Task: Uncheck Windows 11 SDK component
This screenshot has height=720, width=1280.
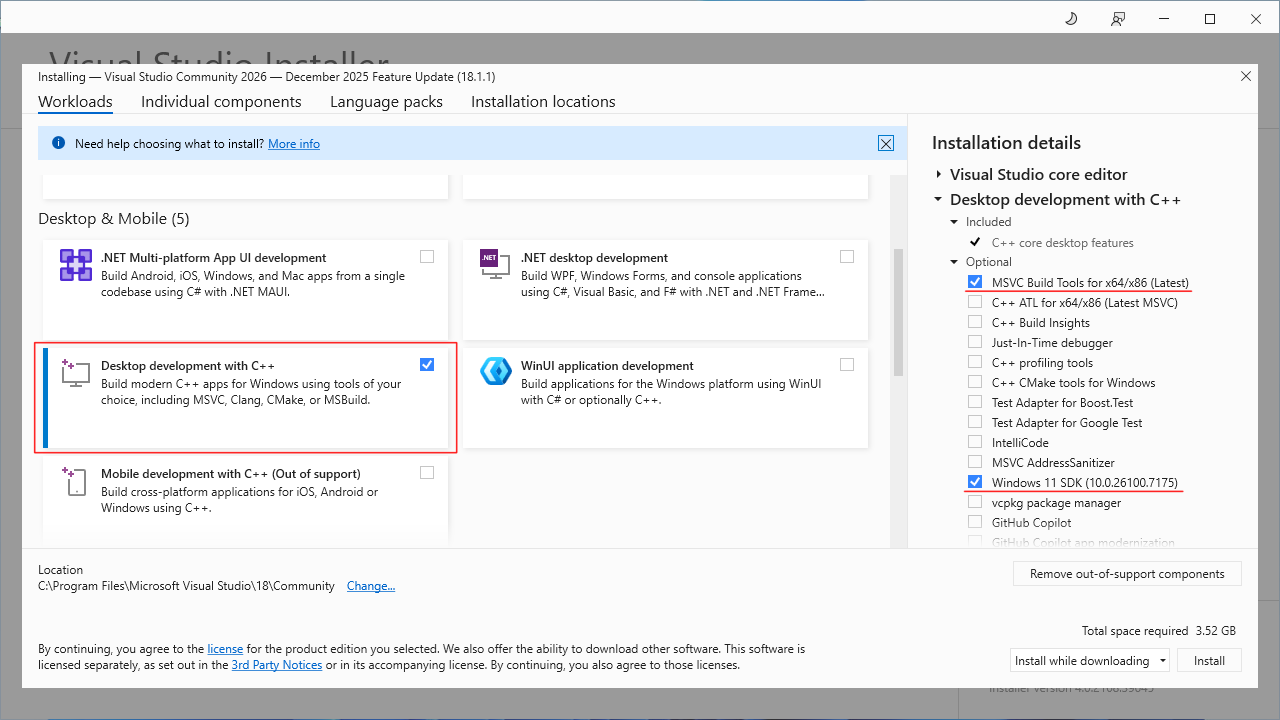Action: coord(975,482)
